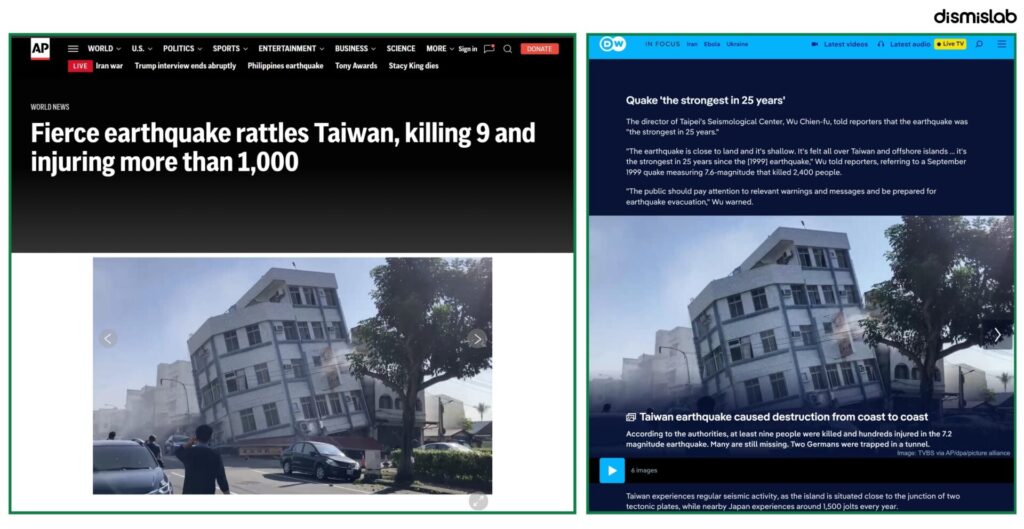Click the red LIVE badge
This screenshot has height=529, width=1024.
pos(80,66)
